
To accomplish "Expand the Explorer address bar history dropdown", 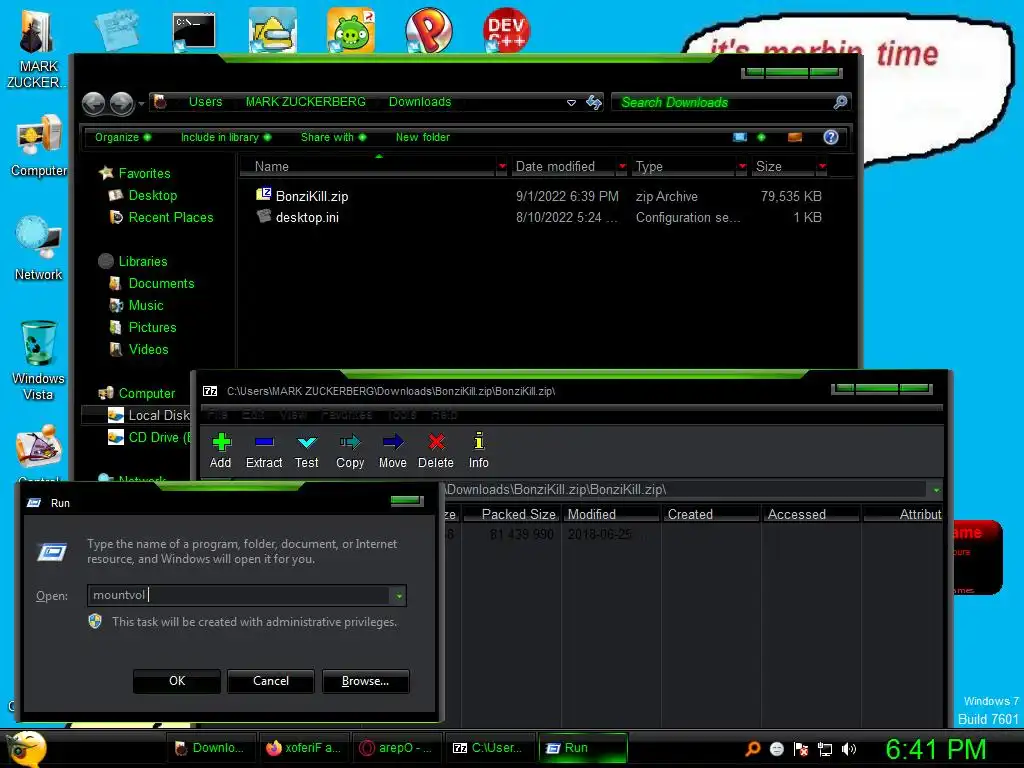I will [571, 103].
